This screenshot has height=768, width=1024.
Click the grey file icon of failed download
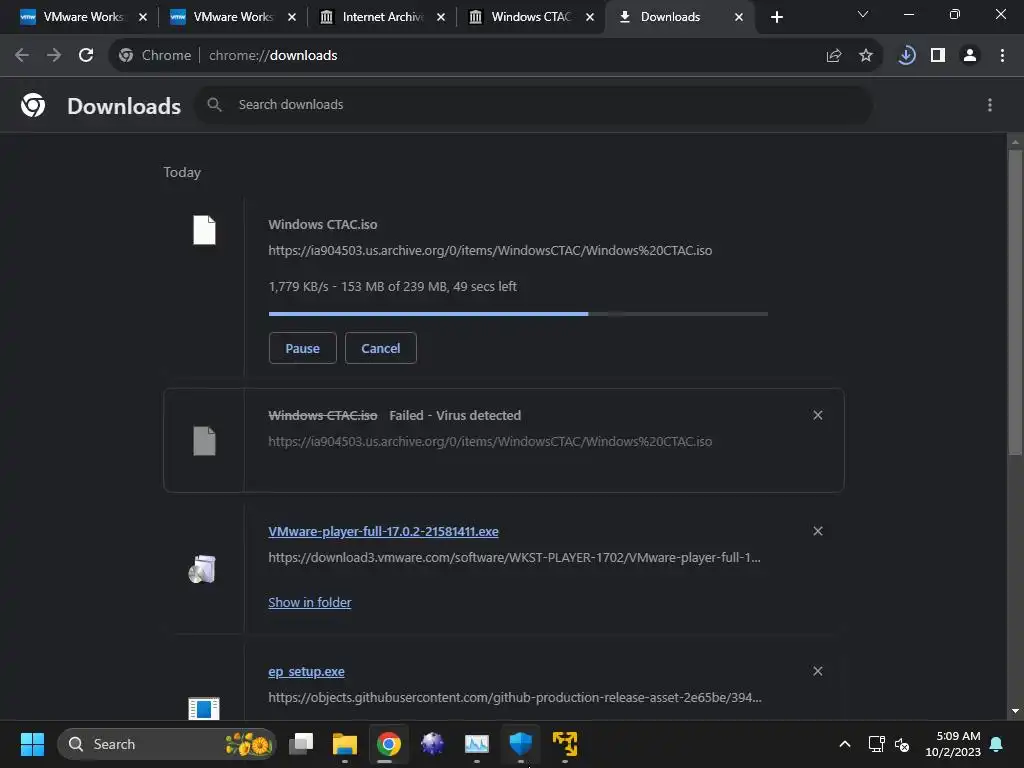(x=204, y=441)
